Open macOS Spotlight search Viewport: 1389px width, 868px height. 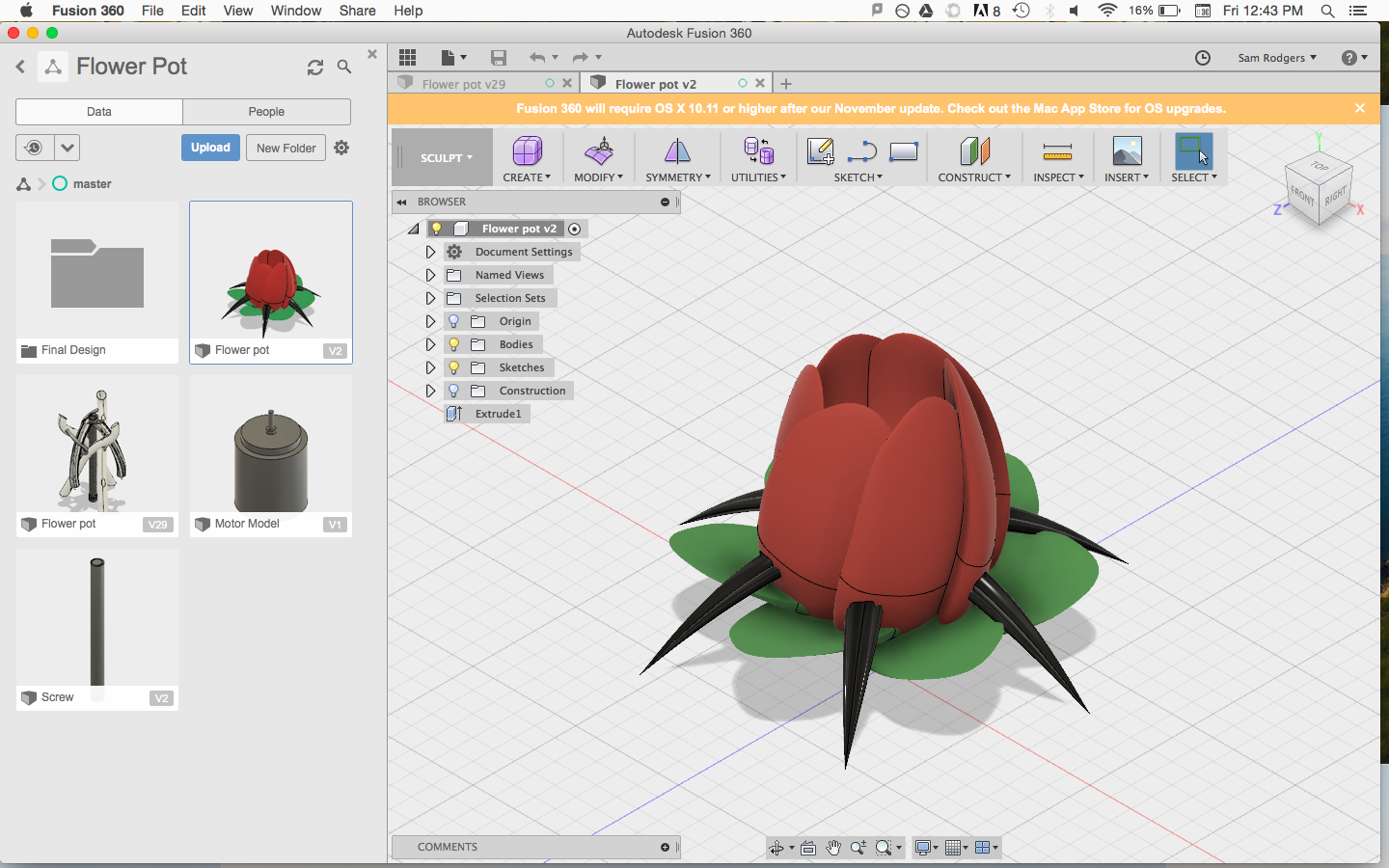(1327, 11)
